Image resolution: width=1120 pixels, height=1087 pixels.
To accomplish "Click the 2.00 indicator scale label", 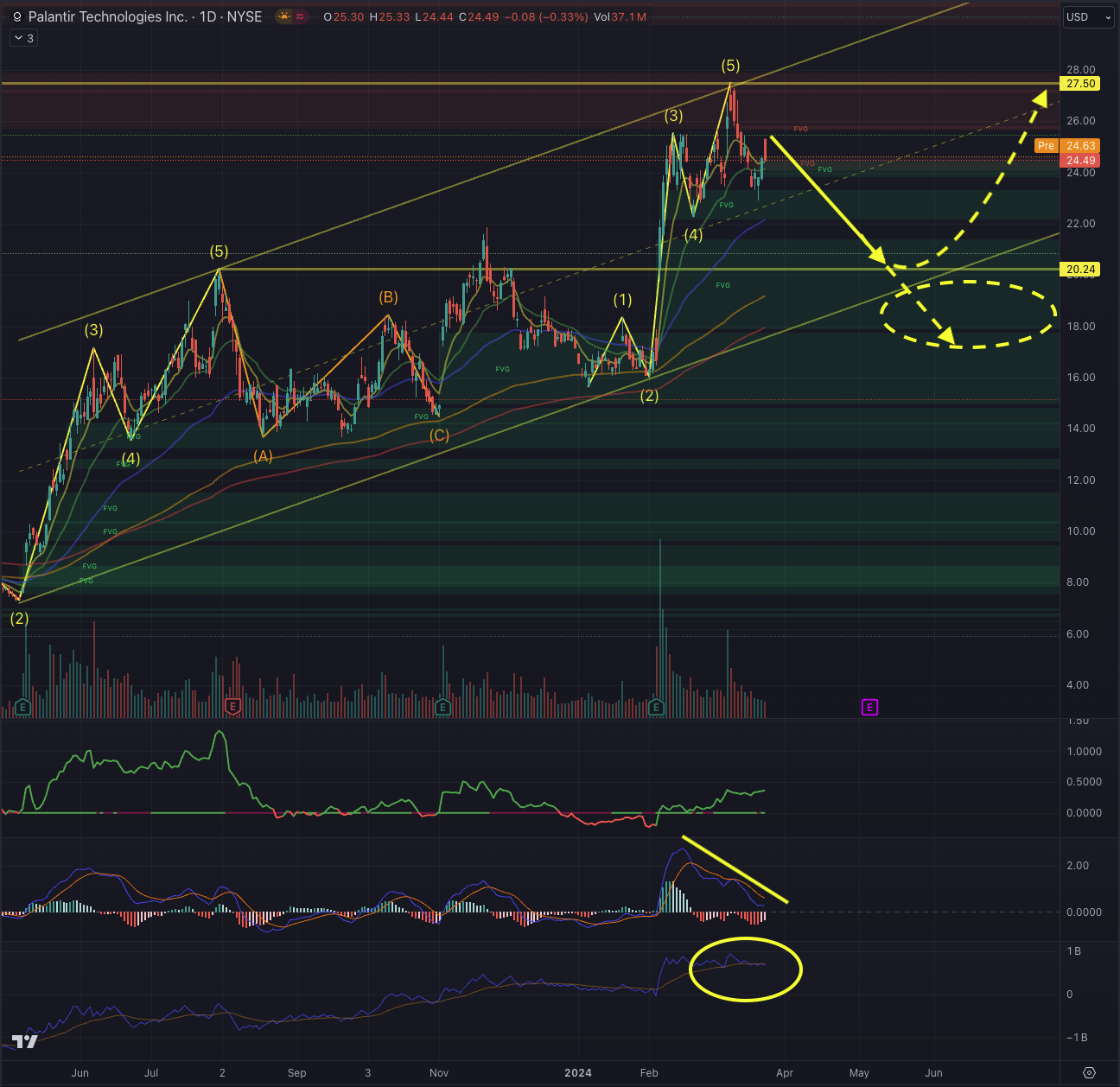I will click(x=1078, y=866).
